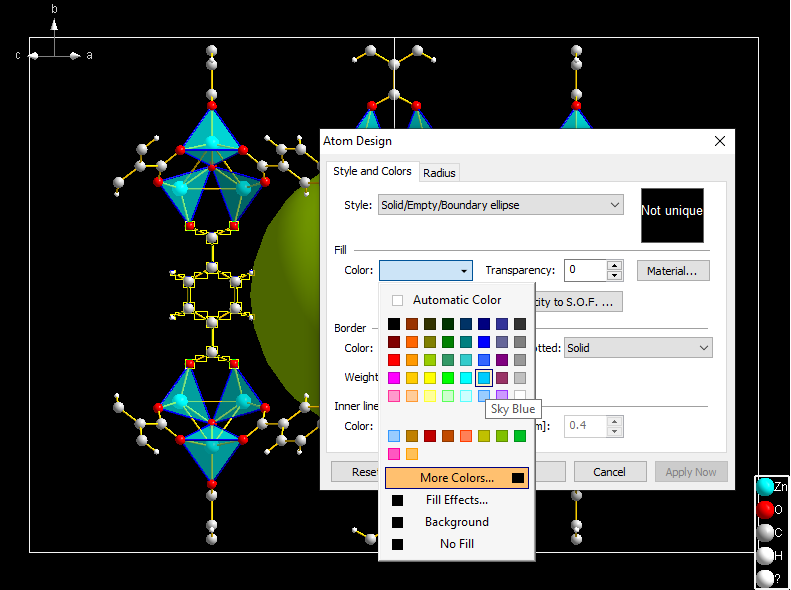Pick the No Fill option
This screenshot has height=590, width=791.
coord(457,544)
